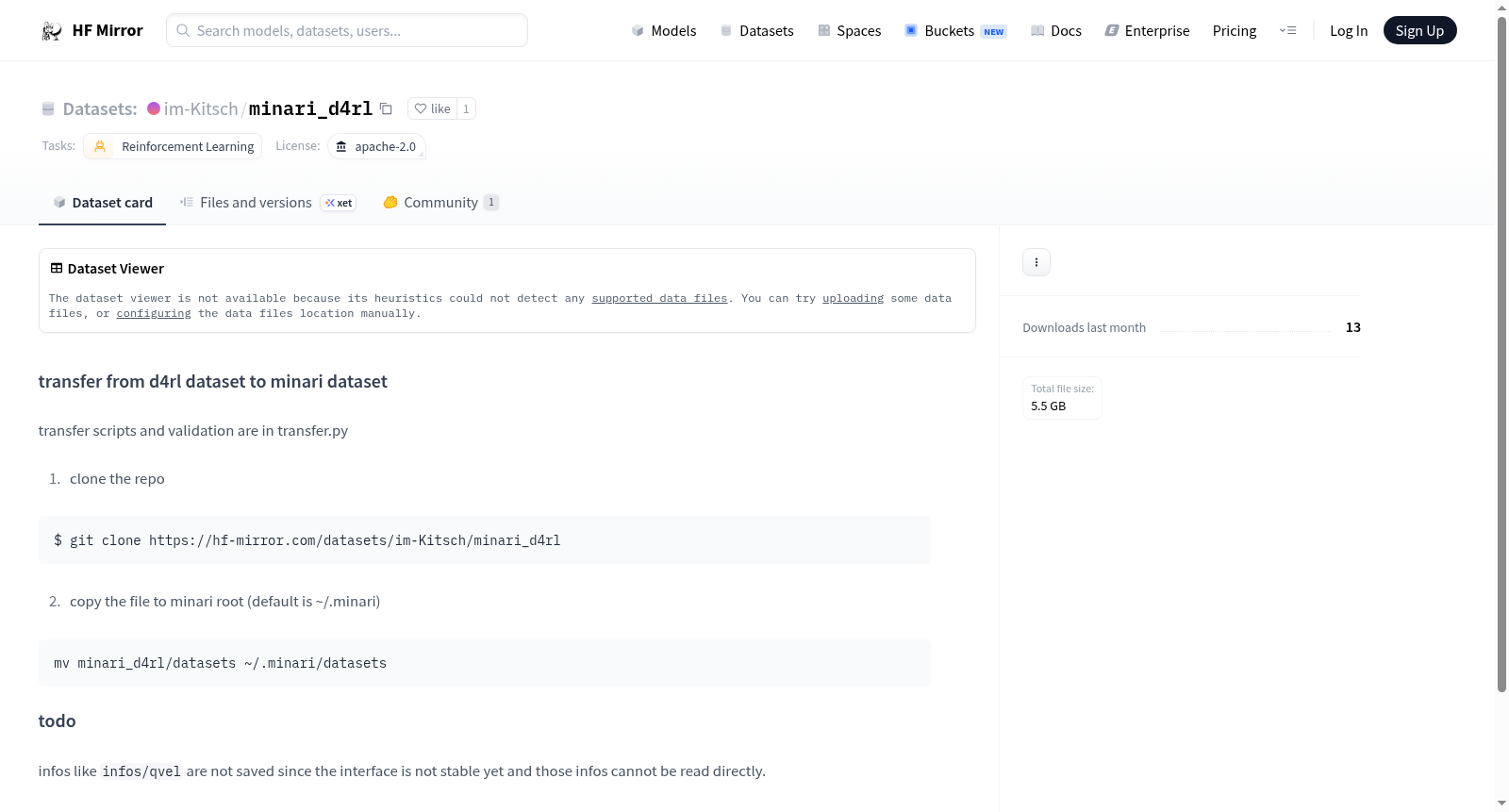Visit the Enterprise page

(1147, 31)
